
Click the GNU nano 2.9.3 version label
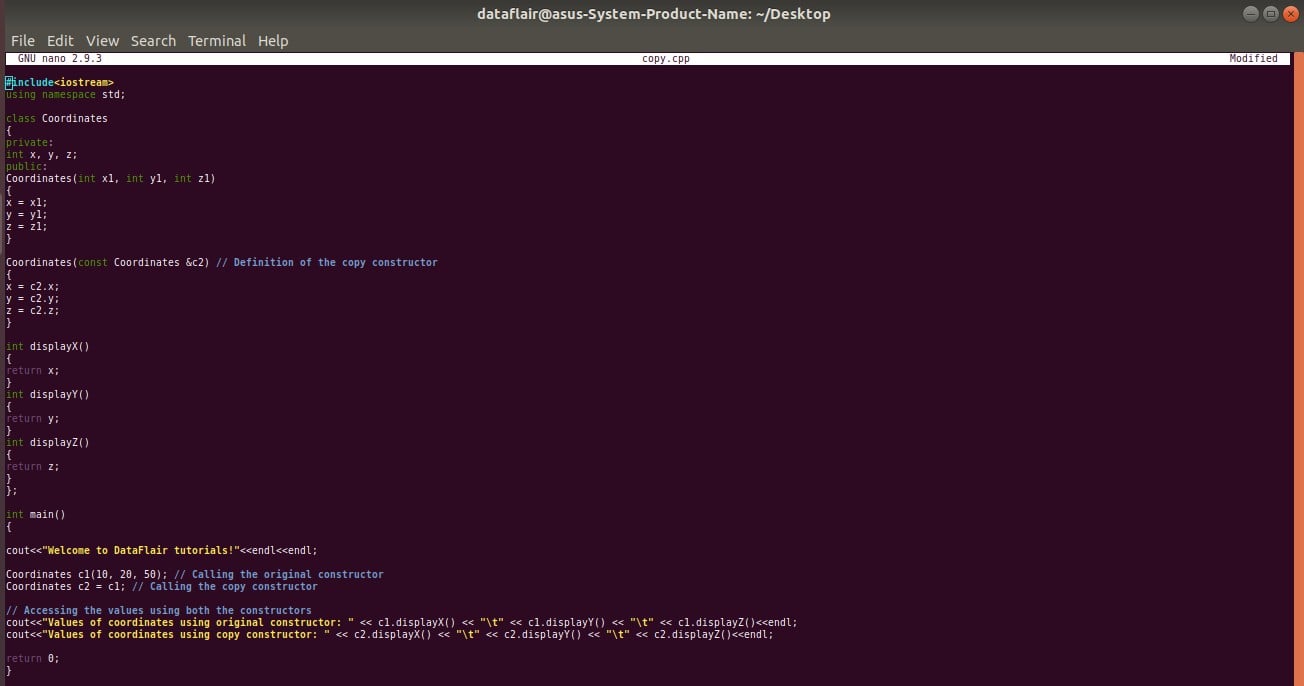[x=60, y=58]
